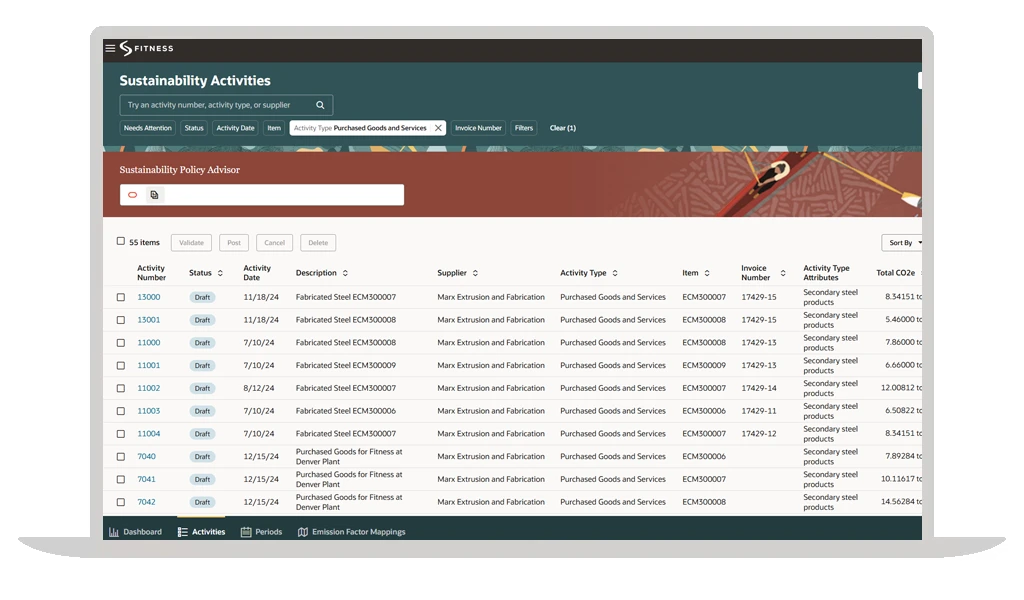Select the checkbox for activity 11002
The width and height of the screenshot is (1024, 600).
pyautogui.click(x=121, y=388)
